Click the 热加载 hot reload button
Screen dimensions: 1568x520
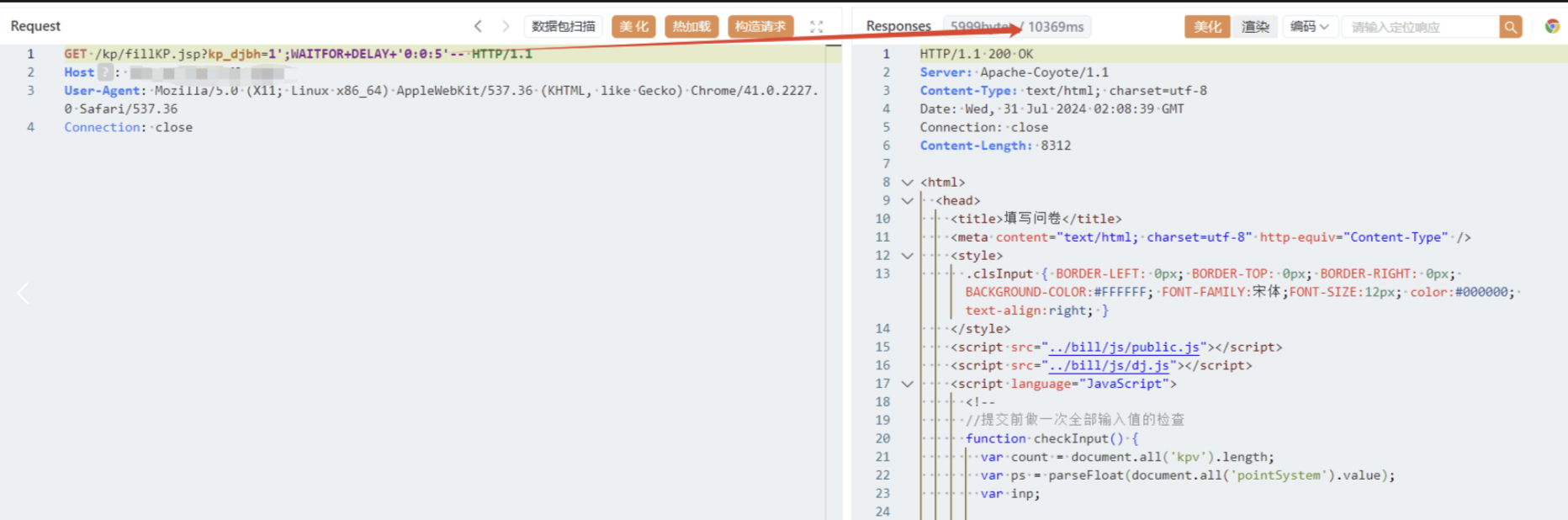pyautogui.click(x=691, y=26)
